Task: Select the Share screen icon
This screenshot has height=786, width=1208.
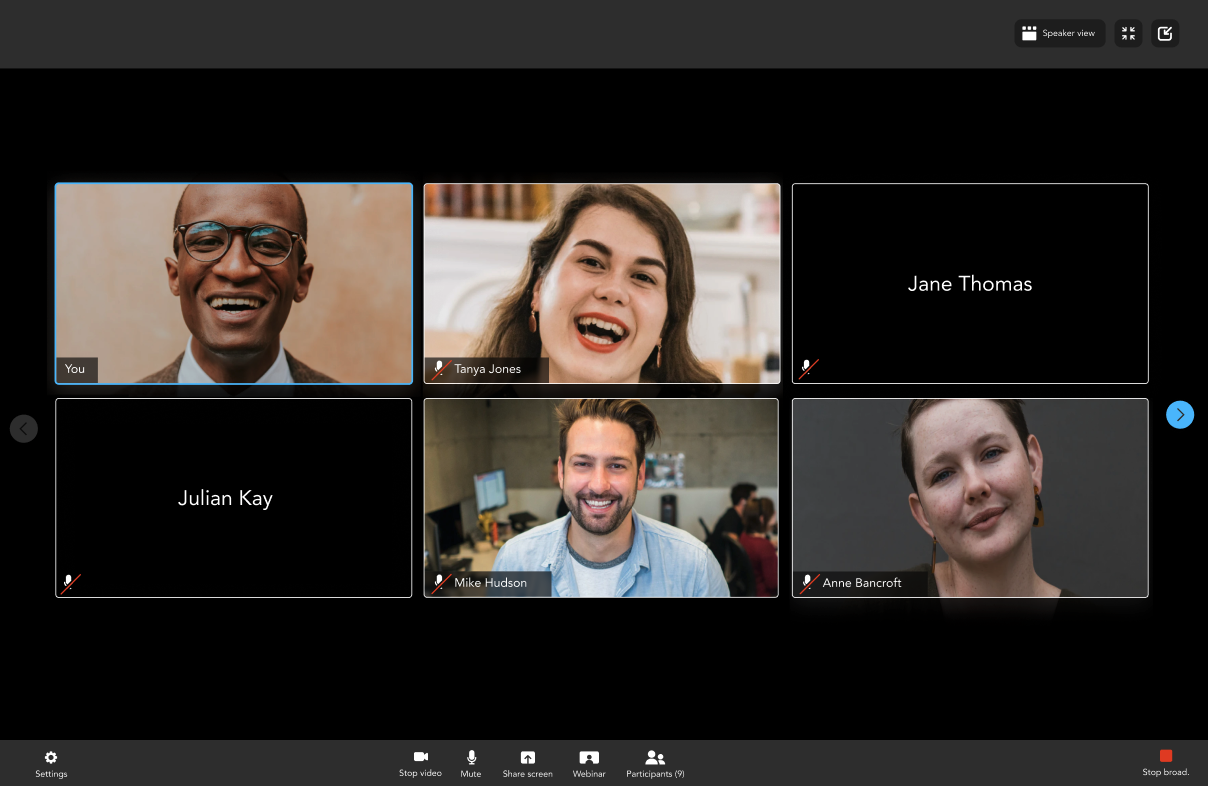Action: click(x=527, y=757)
